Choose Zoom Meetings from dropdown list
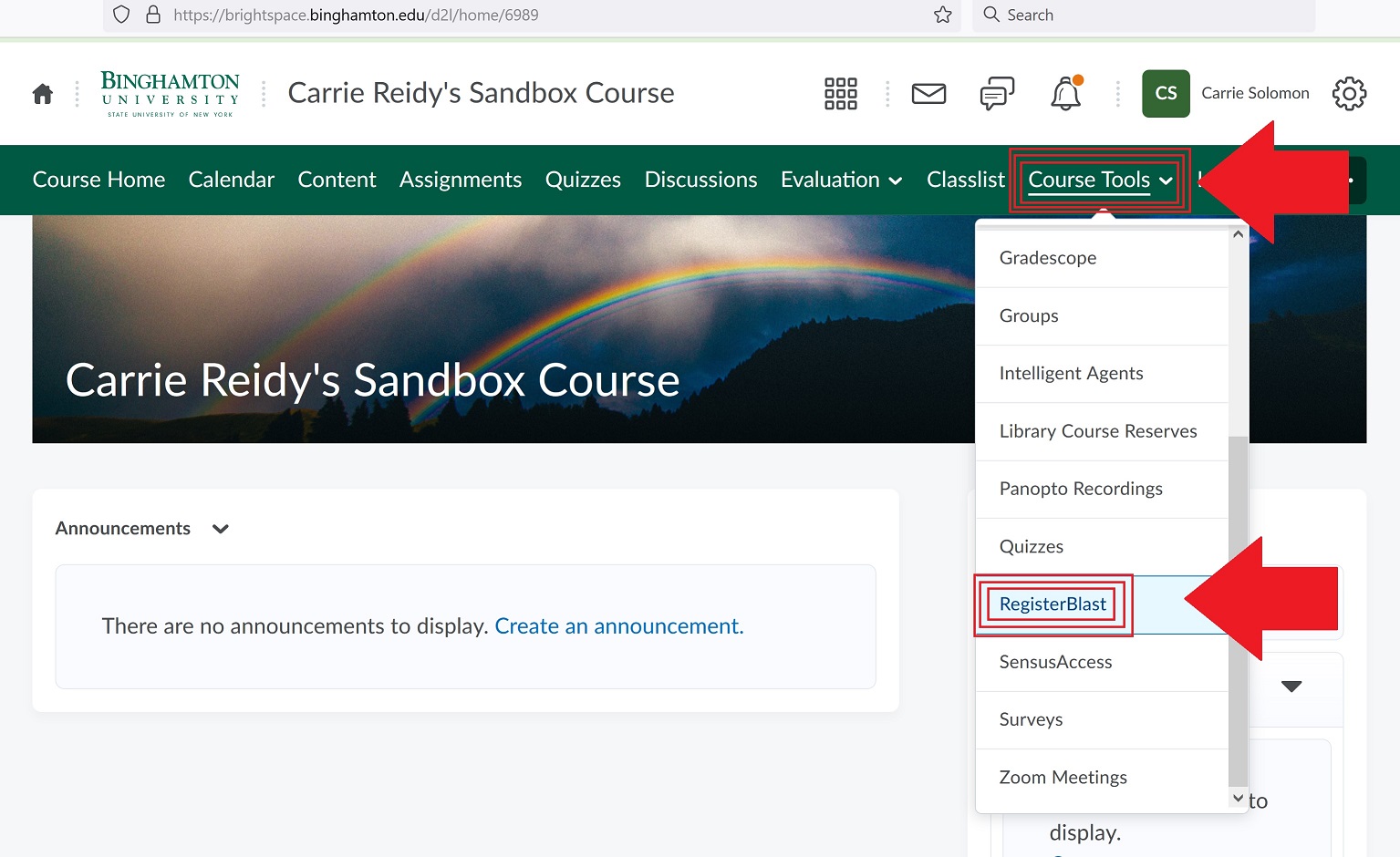 click(1063, 778)
